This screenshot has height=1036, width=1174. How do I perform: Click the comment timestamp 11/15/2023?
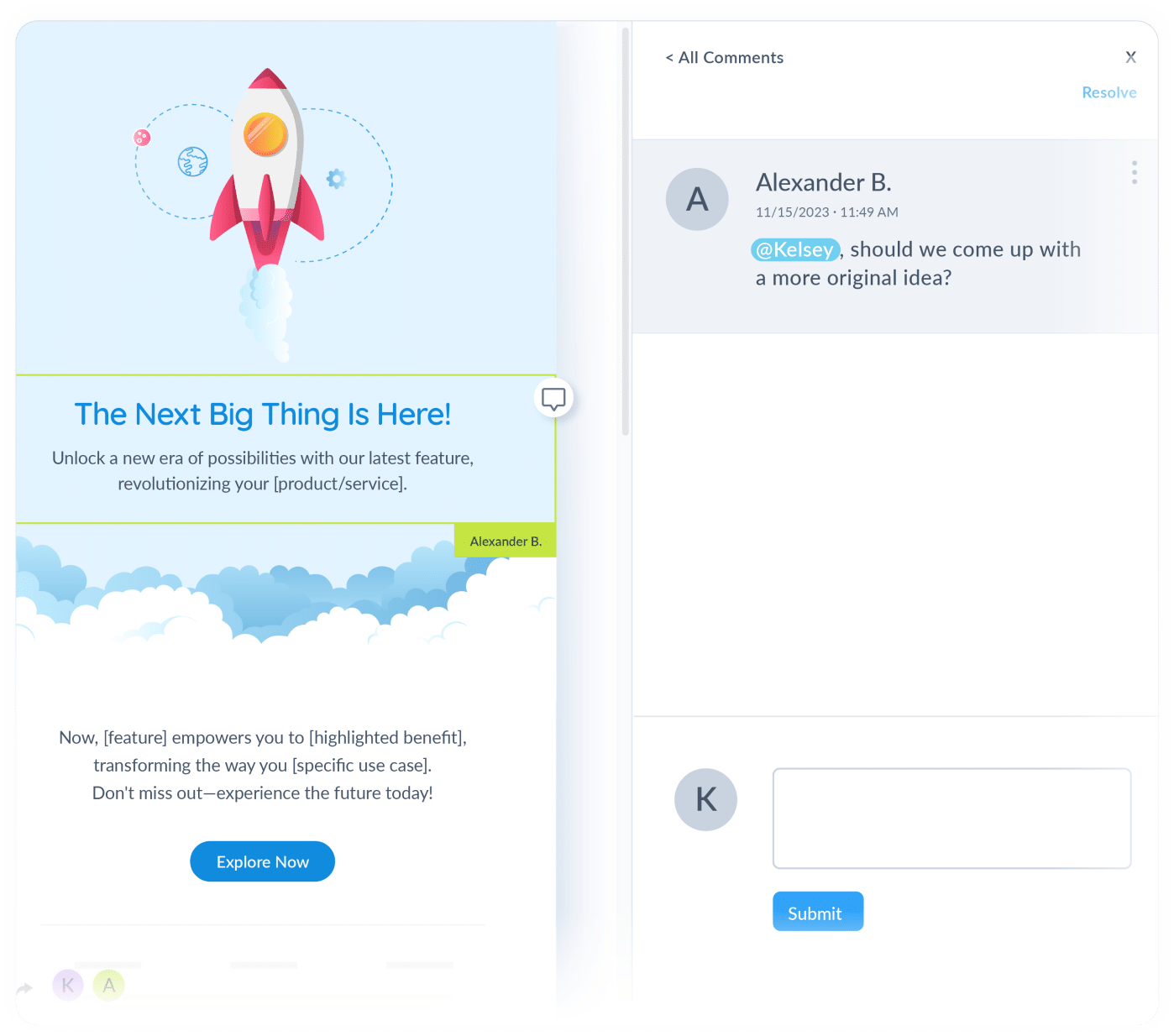pos(795,212)
